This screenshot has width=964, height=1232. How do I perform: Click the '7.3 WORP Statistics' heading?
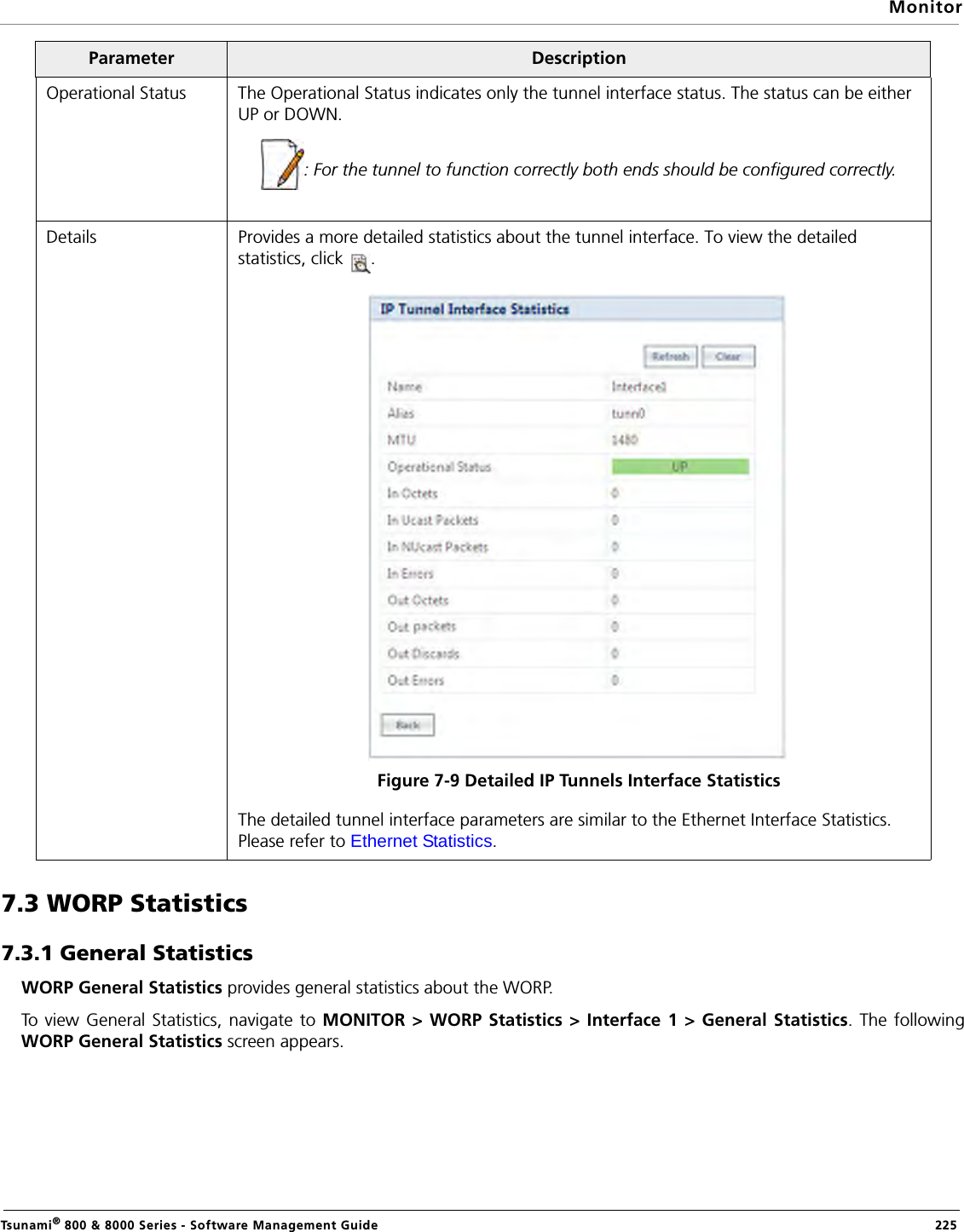tap(124, 903)
